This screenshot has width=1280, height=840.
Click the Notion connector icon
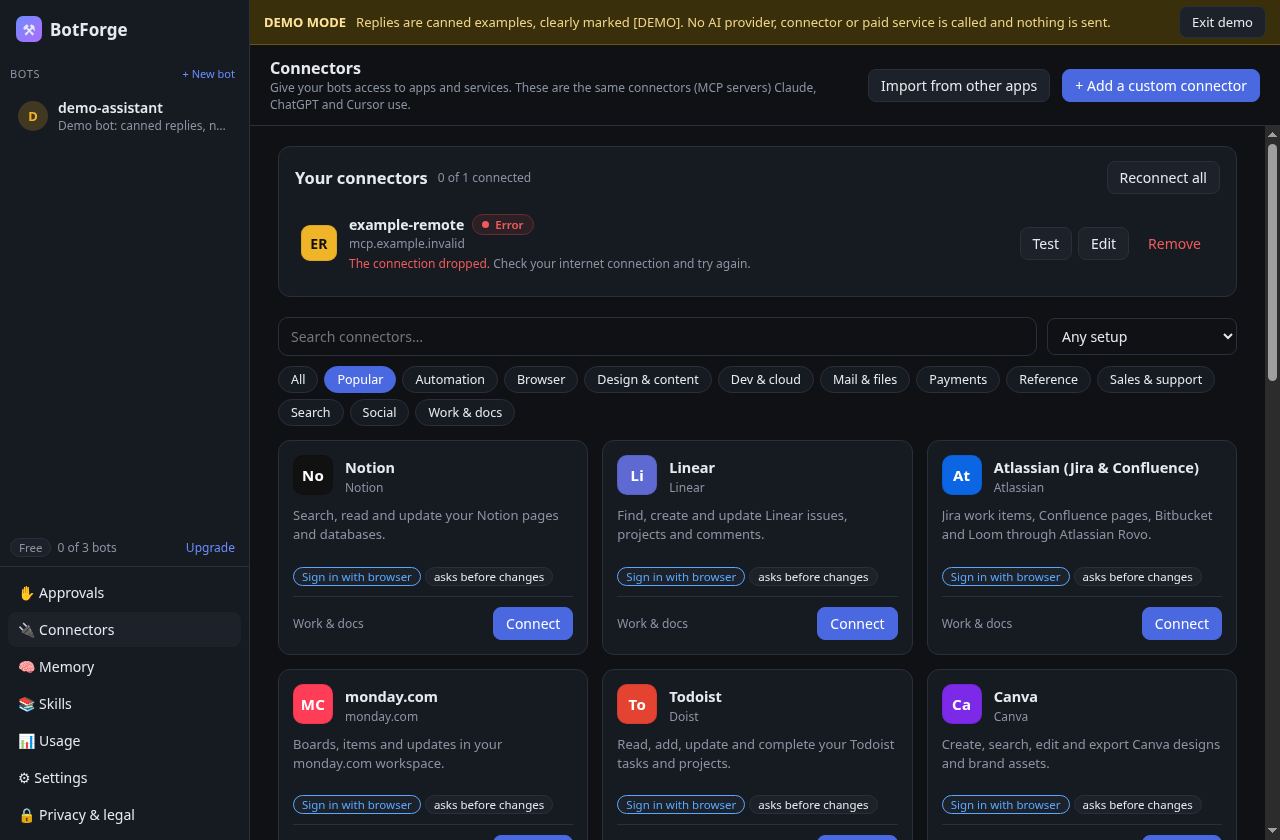pos(313,476)
